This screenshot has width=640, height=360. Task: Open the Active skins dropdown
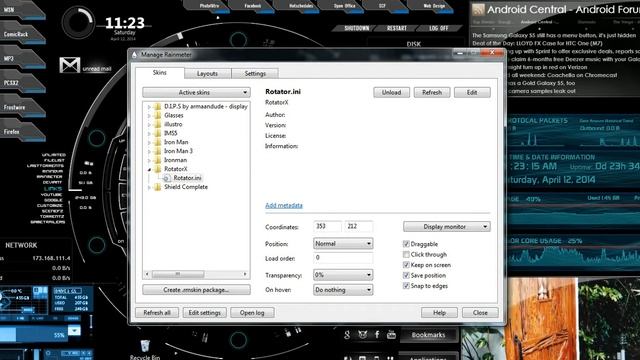tap(196, 93)
